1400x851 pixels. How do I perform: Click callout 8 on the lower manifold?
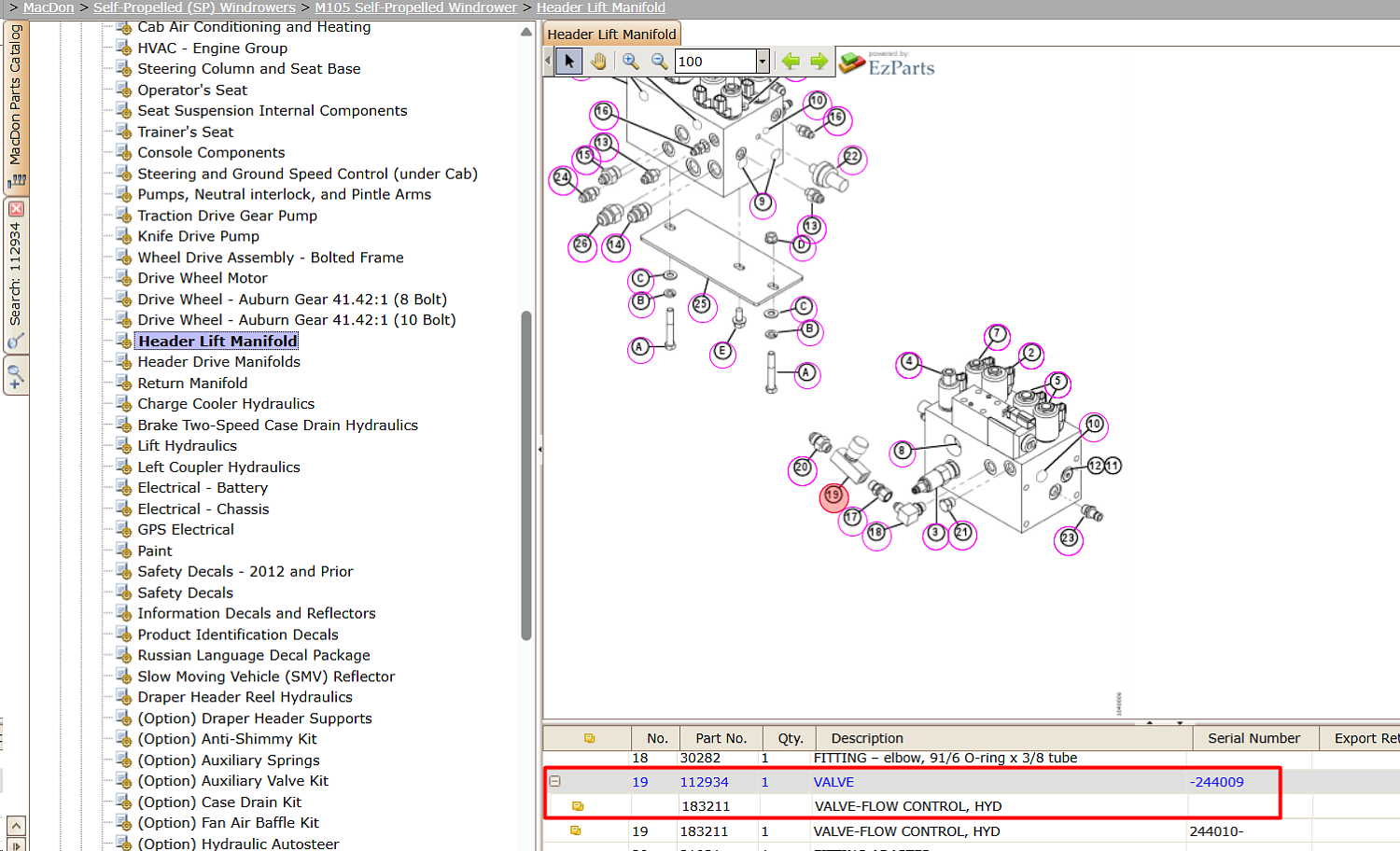(902, 452)
